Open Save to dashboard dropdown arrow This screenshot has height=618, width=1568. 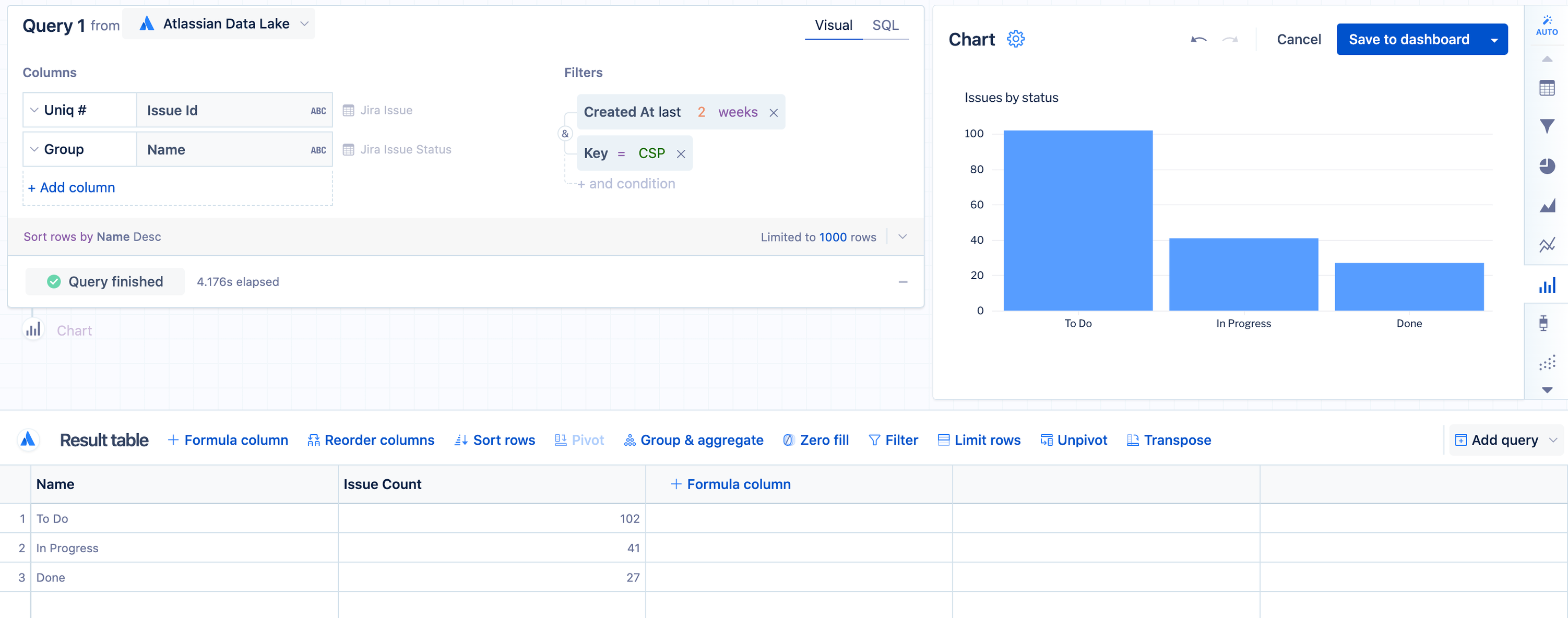click(1494, 40)
